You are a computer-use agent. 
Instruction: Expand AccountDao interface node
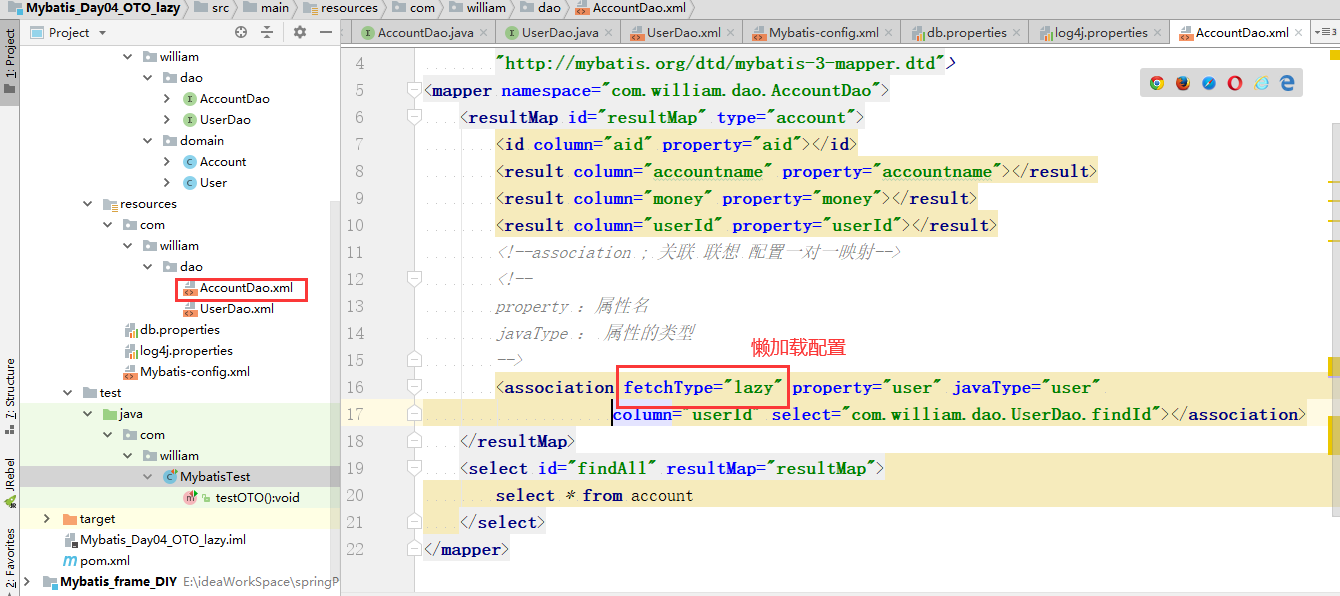(167, 99)
